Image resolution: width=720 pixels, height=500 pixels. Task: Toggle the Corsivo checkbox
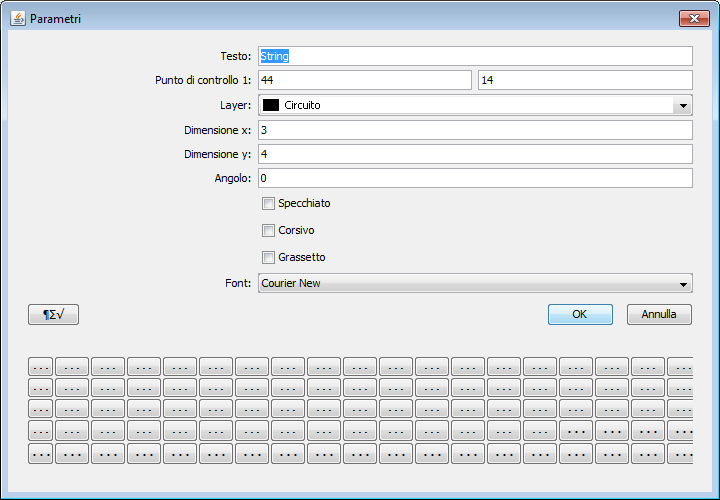point(268,231)
